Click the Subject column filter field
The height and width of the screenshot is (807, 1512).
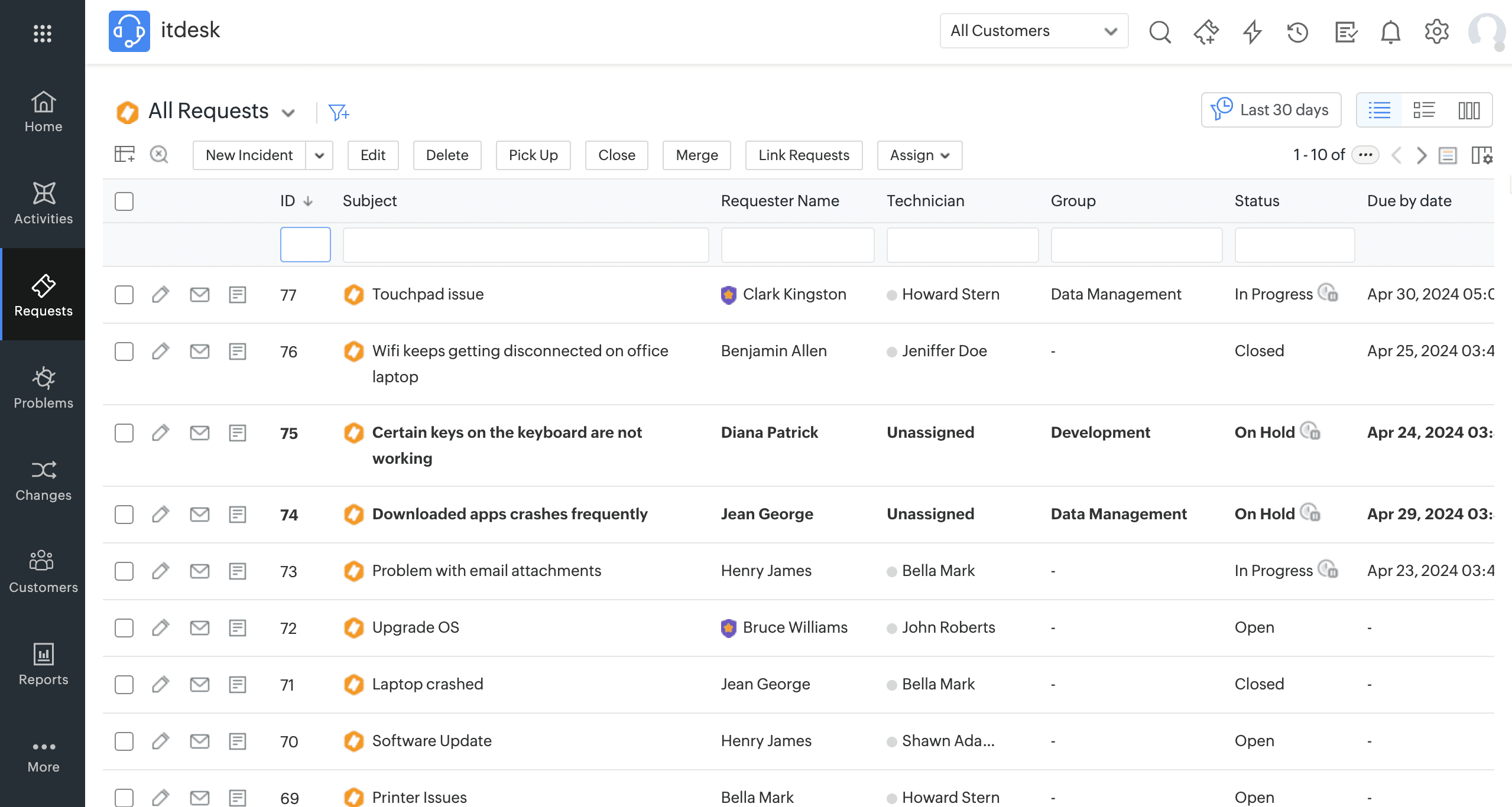525,245
